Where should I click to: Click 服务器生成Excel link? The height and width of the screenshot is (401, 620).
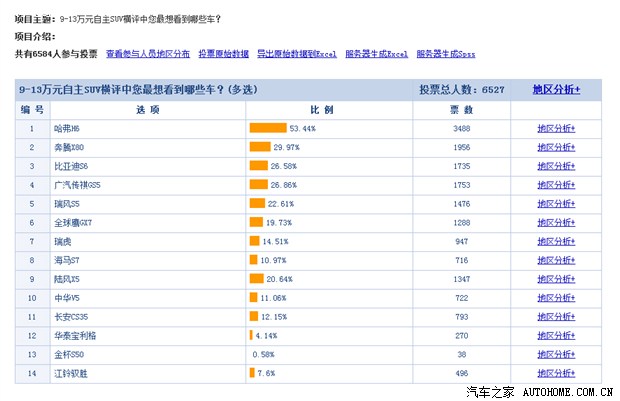click(x=376, y=52)
